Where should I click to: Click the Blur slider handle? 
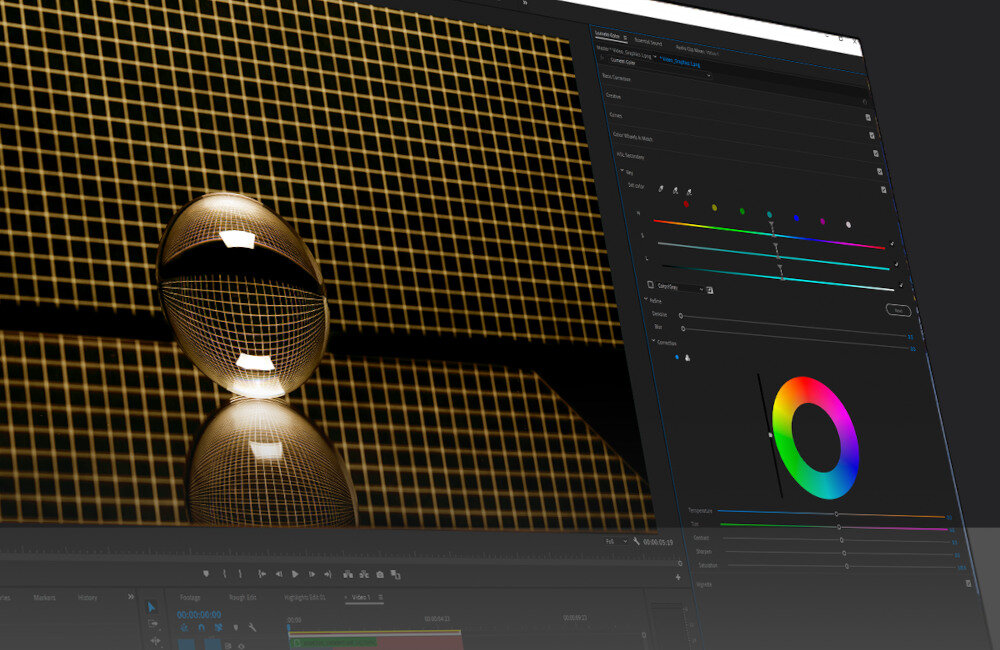683,329
